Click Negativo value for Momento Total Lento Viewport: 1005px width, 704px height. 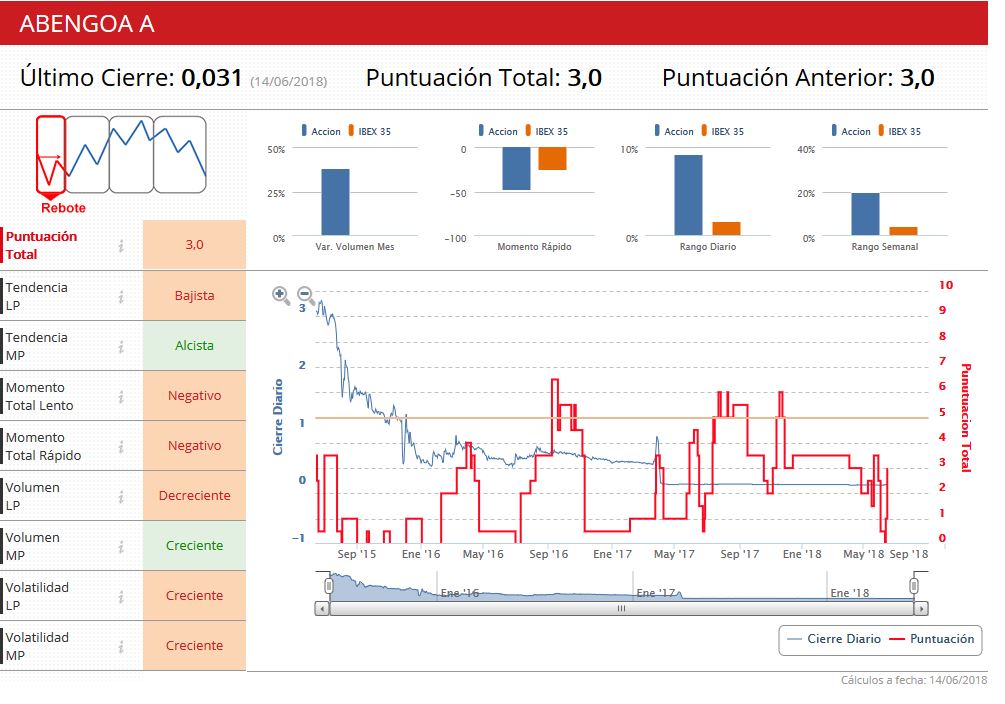[x=194, y=396]
